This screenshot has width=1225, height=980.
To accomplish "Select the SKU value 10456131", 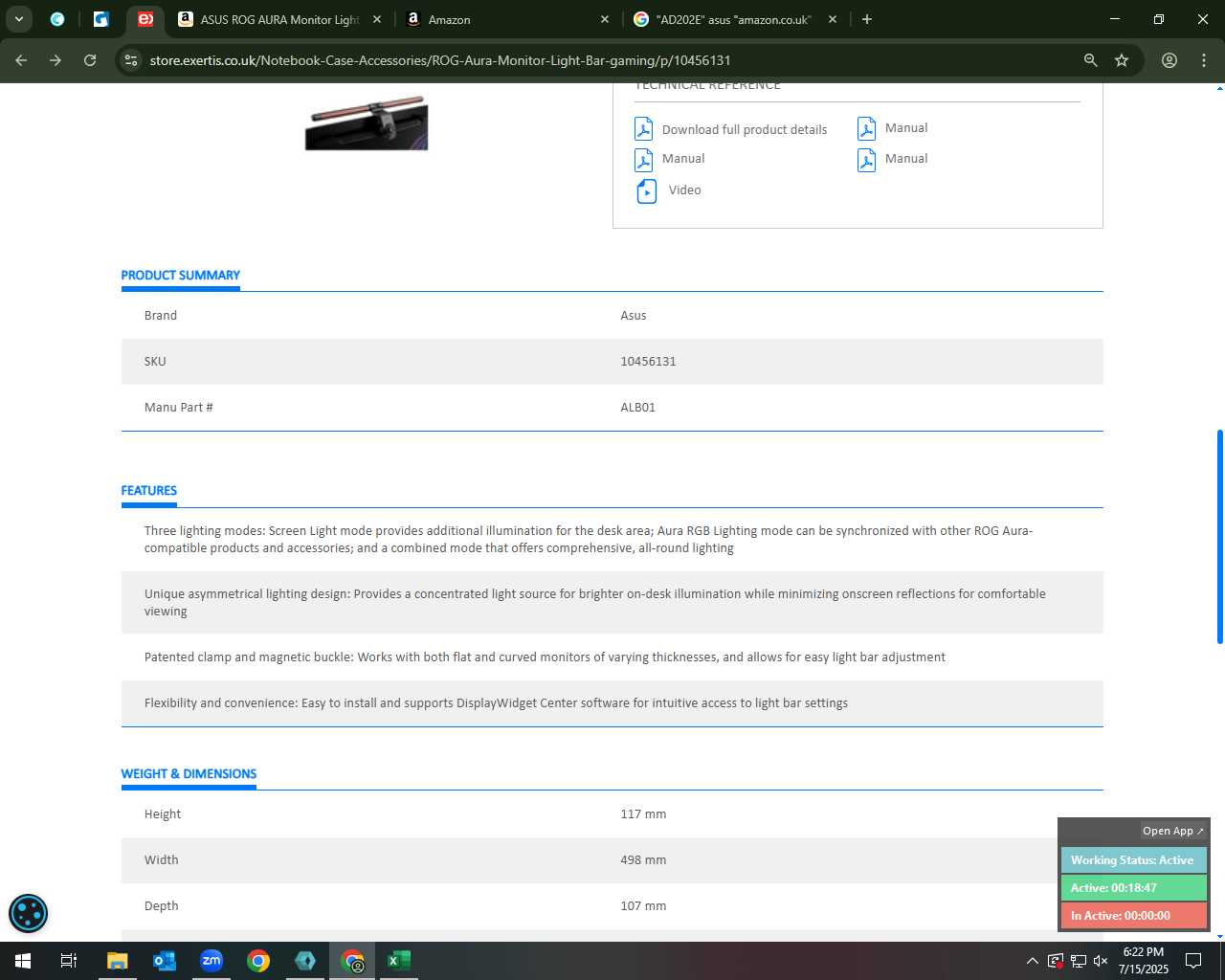I will click(648, 362).
